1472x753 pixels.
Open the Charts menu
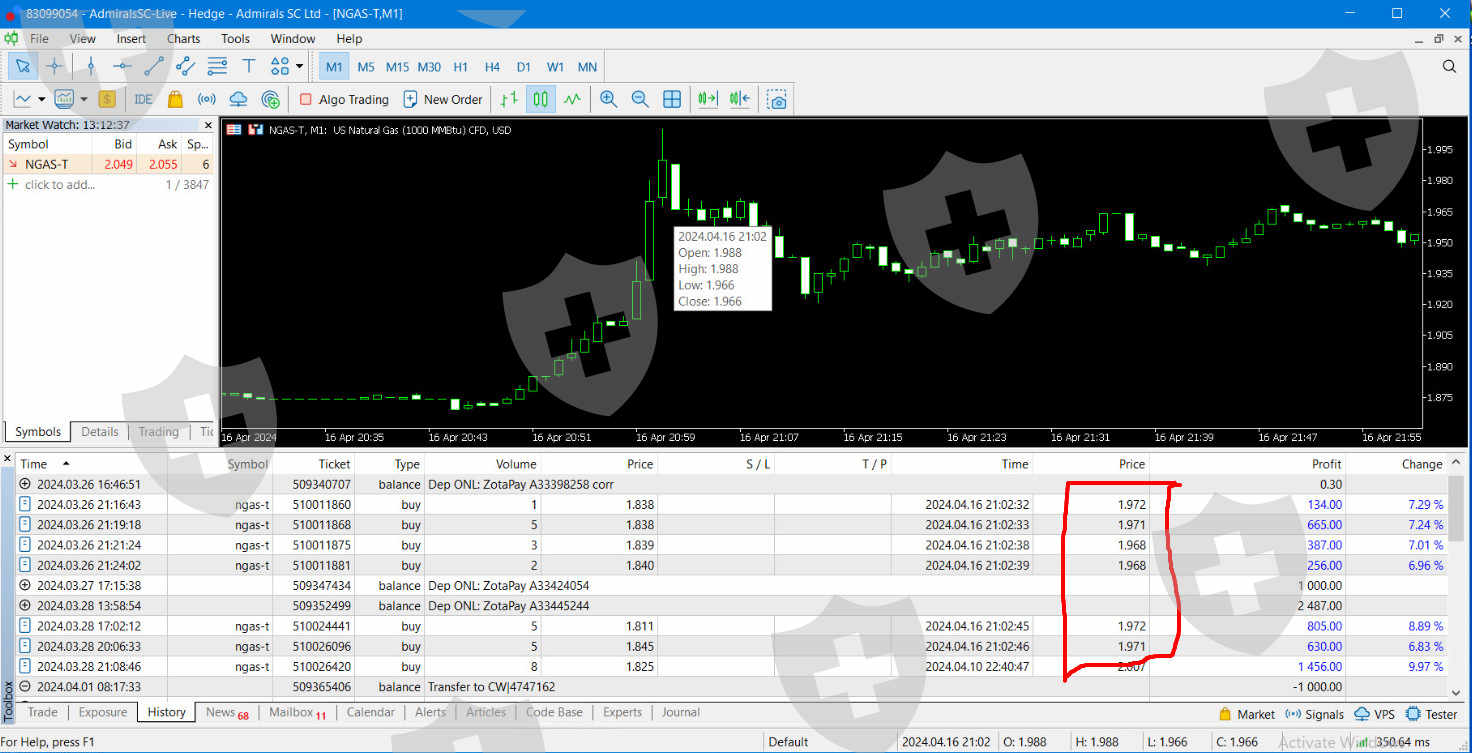[183, 39]
